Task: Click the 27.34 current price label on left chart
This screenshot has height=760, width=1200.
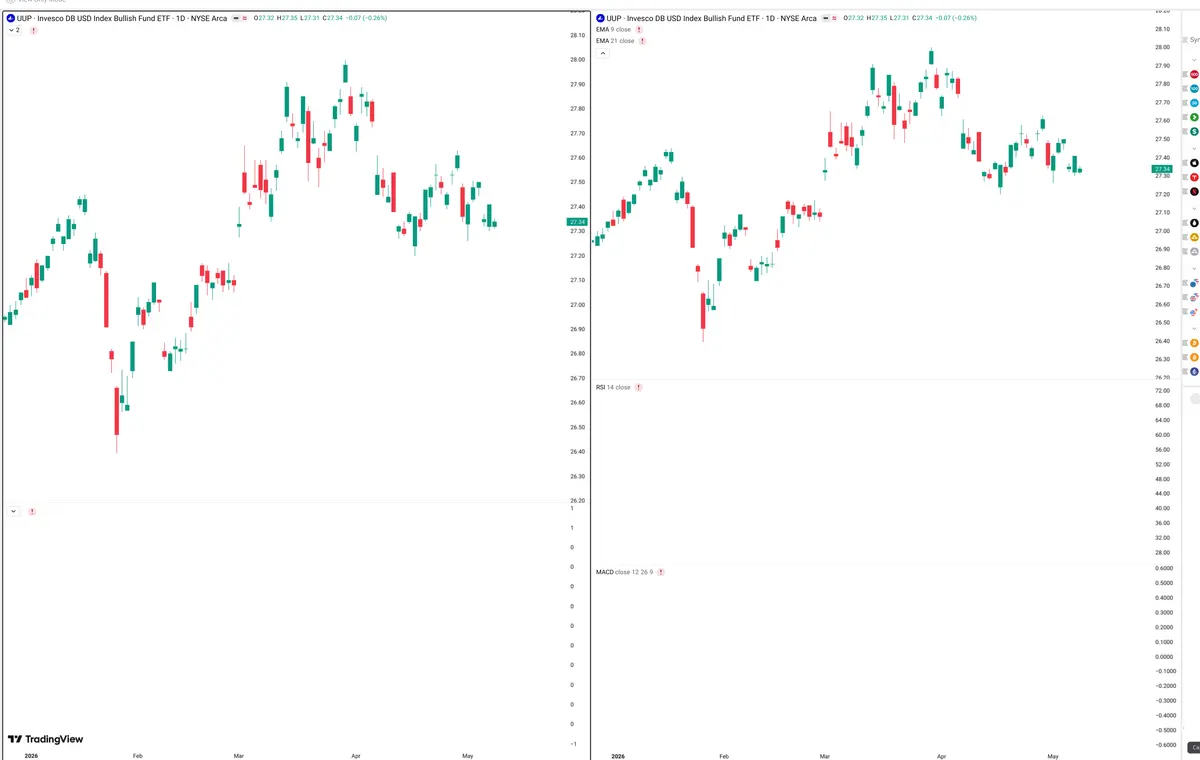Action: 577,221
